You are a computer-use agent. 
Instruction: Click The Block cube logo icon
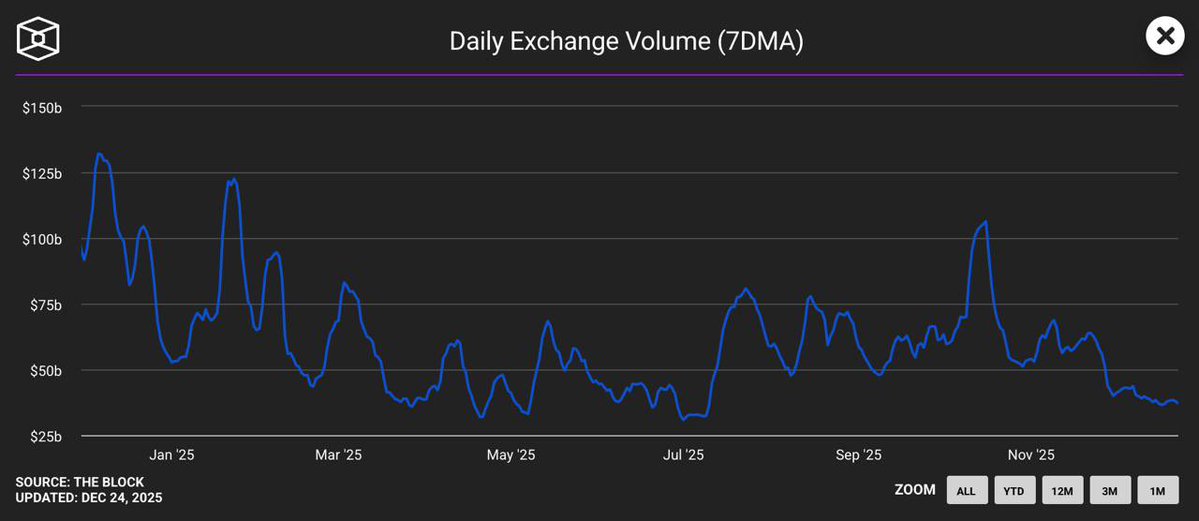(38, 38)
